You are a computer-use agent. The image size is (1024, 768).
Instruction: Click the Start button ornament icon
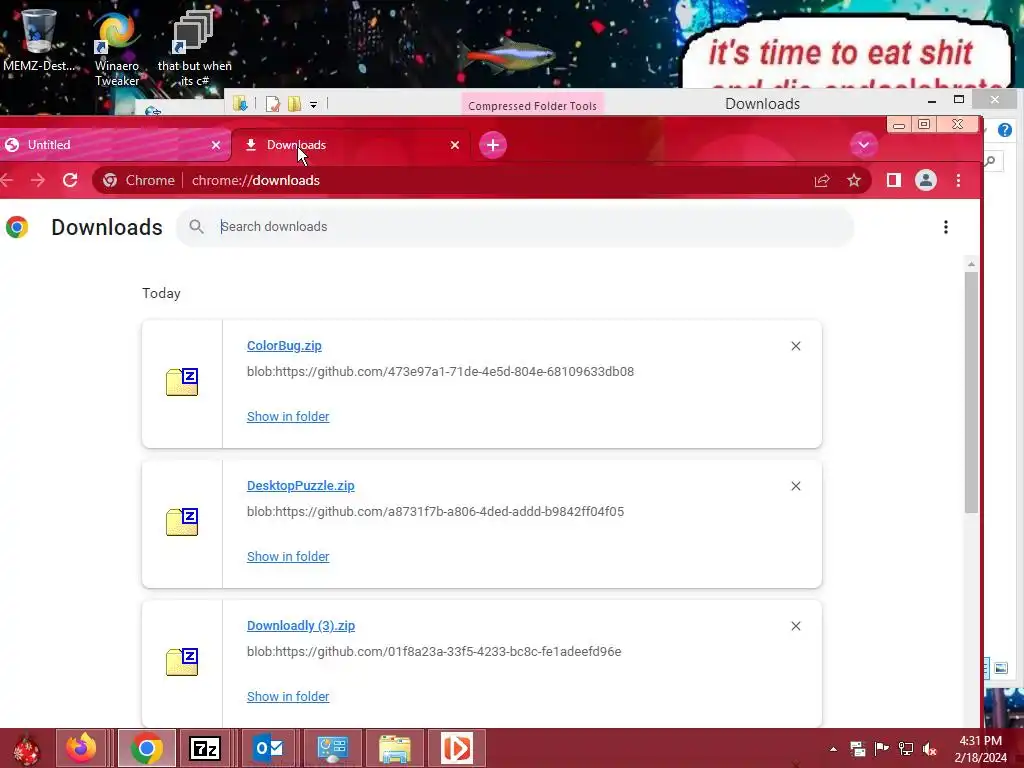(x=26, y=750)
